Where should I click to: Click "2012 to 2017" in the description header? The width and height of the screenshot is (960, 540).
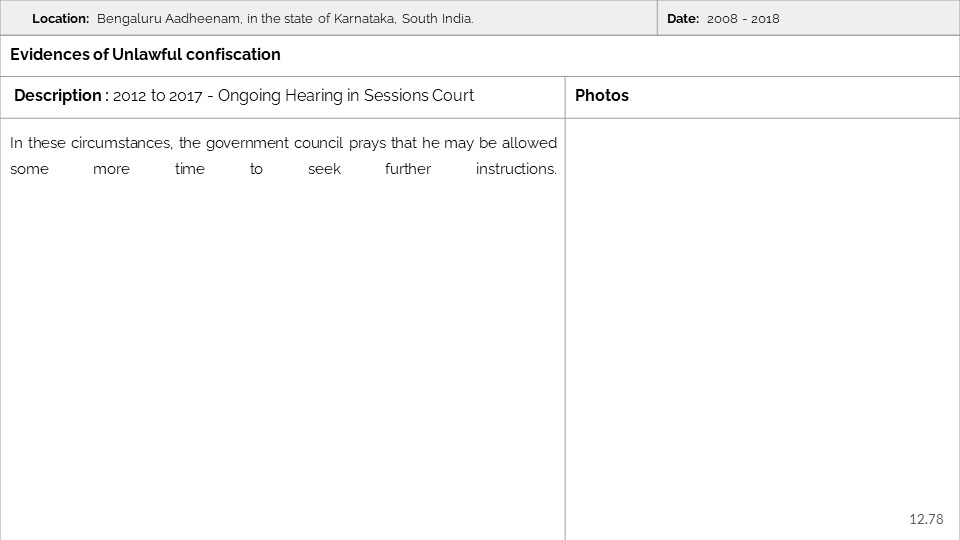click(157, 96)
